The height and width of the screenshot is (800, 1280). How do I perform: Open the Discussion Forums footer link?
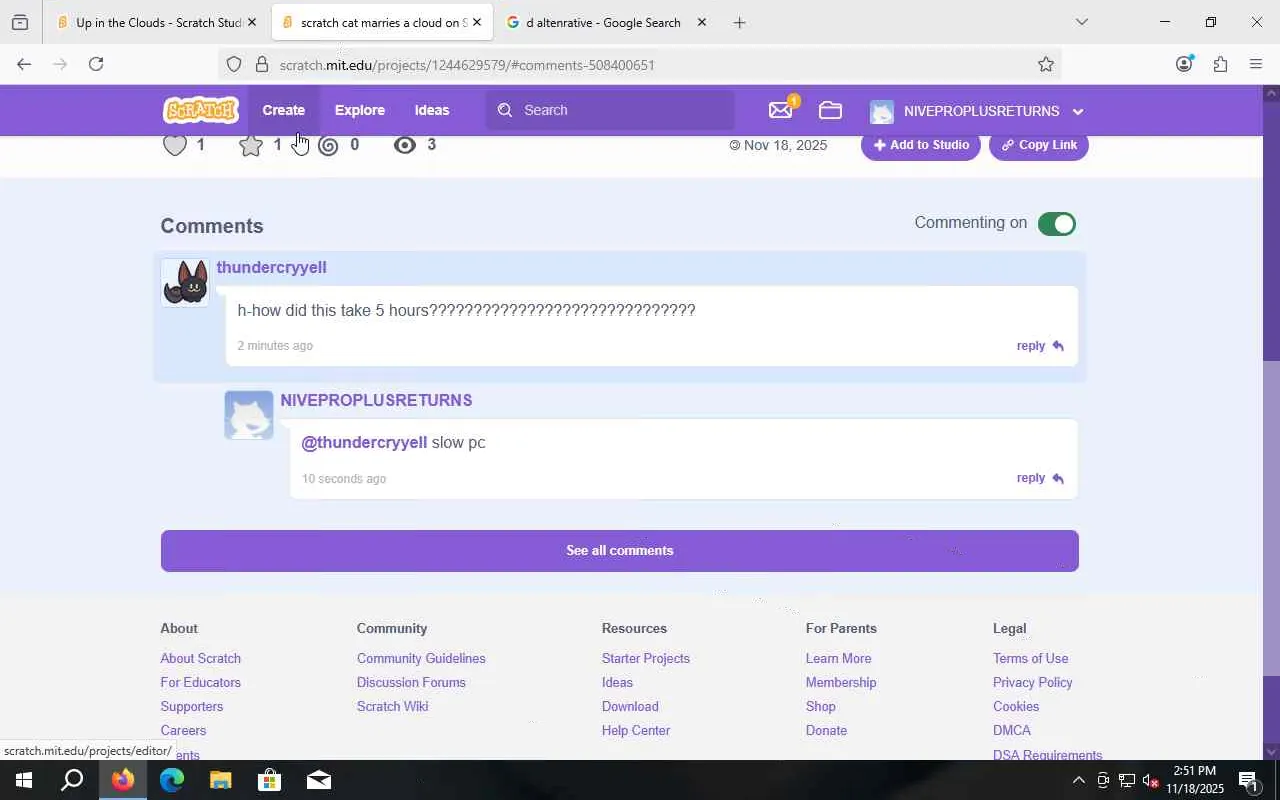[x=411, y=683]
